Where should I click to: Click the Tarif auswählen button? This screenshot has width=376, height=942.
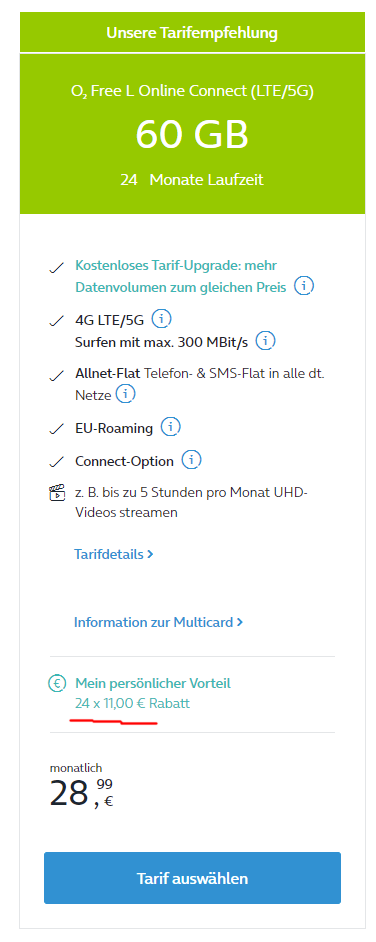pos(192,878)
